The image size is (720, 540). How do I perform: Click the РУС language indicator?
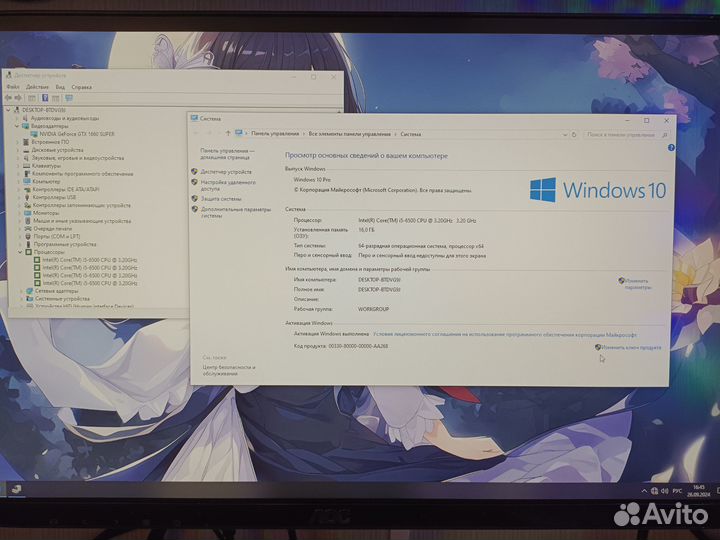[x=677, y=491]
